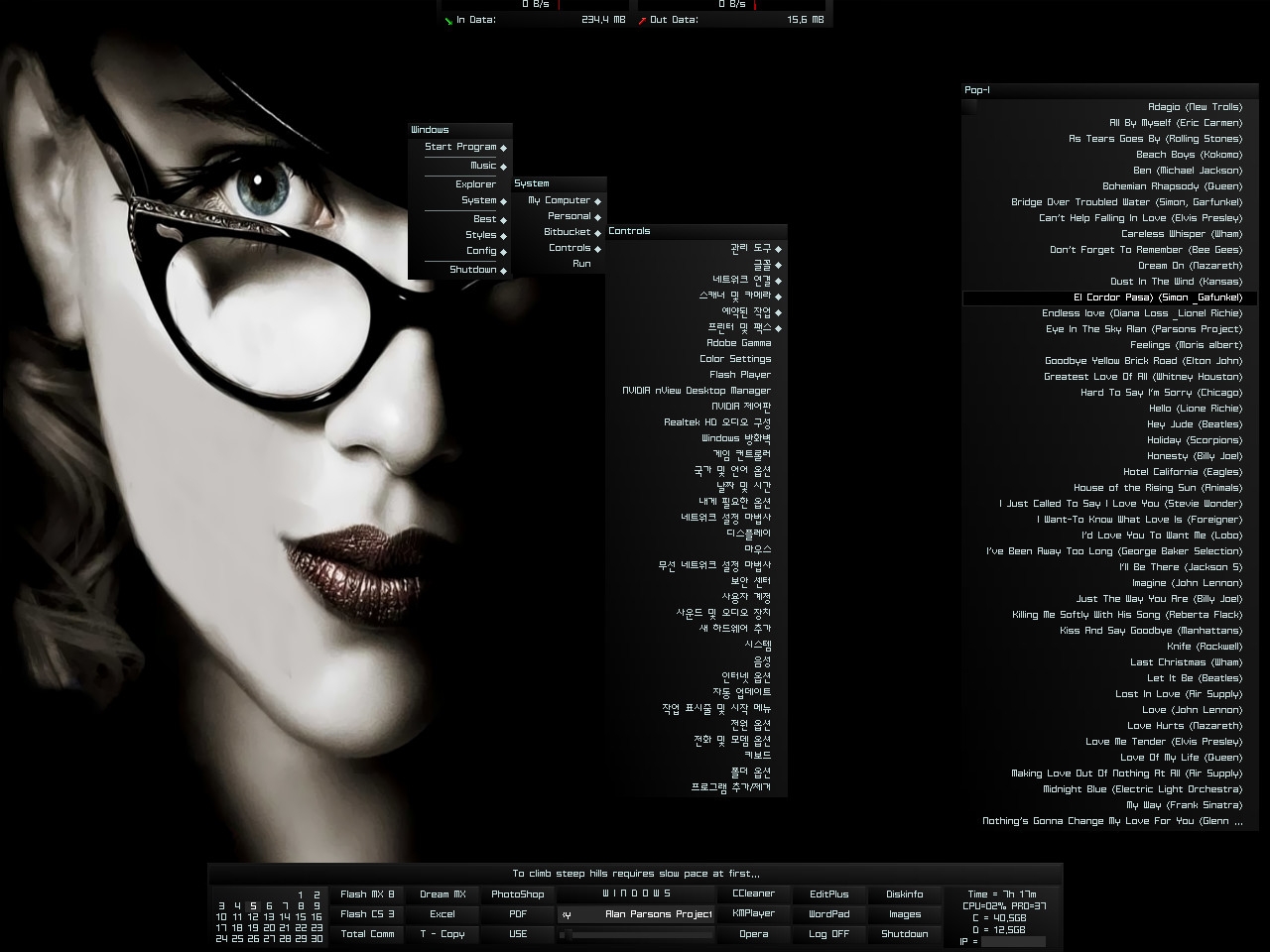Expand the Start Program submenu
The width and height of the screenshot is (1270, 952).
(461, 147)
